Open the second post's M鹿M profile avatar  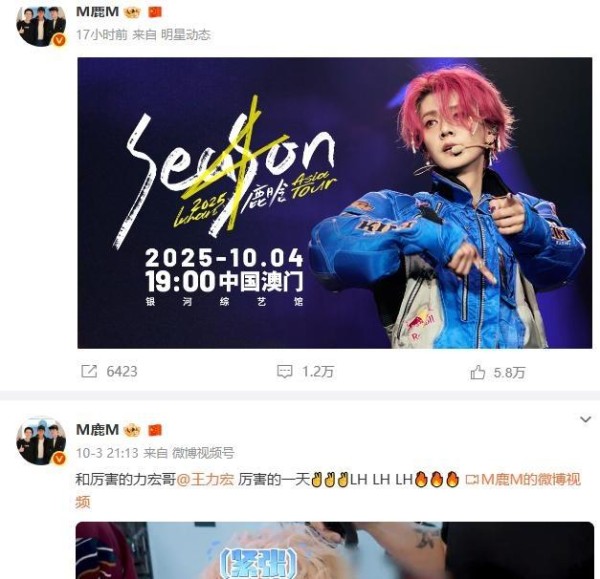coord(41,441)
